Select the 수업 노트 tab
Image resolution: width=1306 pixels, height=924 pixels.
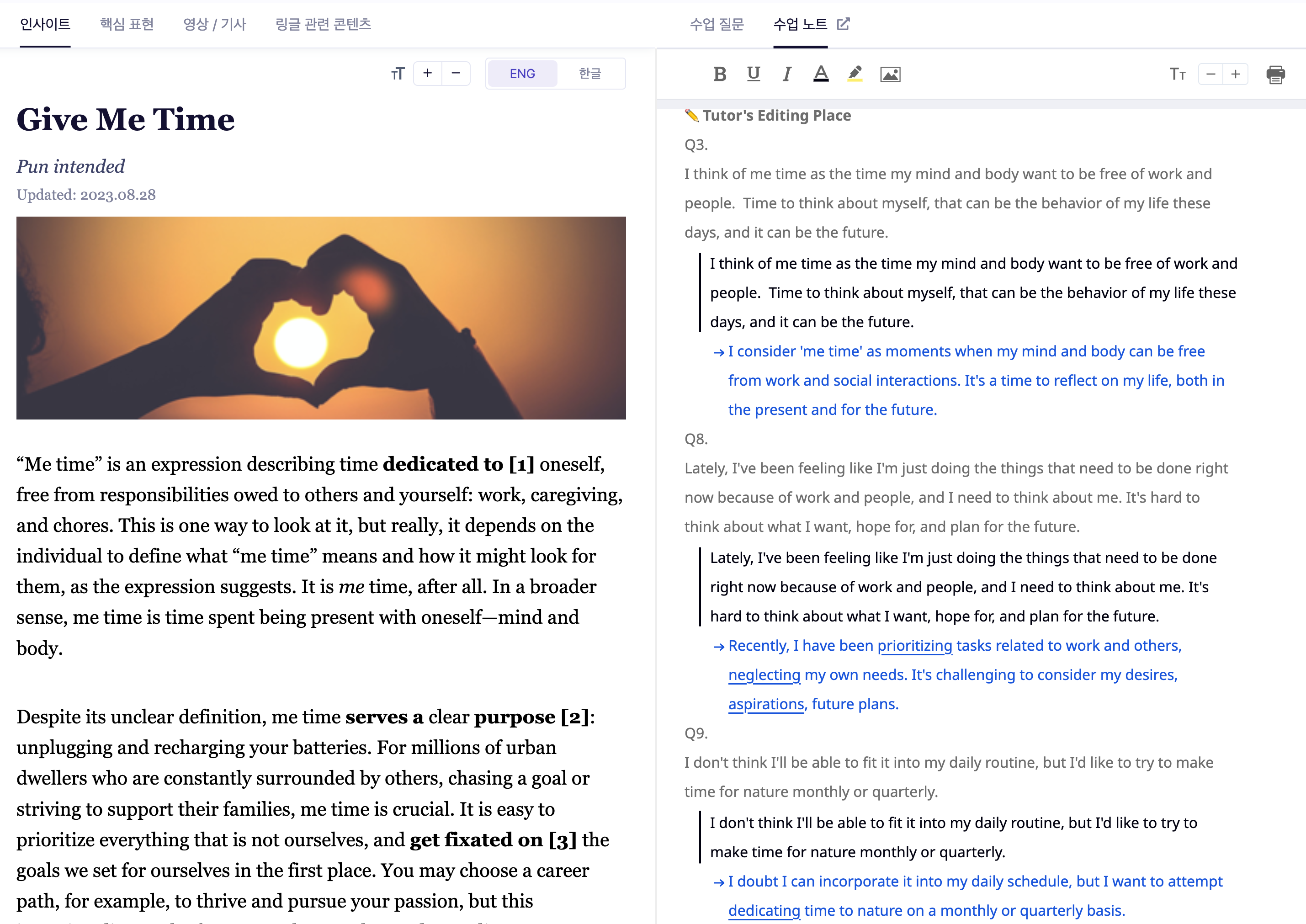click(800, 24)
